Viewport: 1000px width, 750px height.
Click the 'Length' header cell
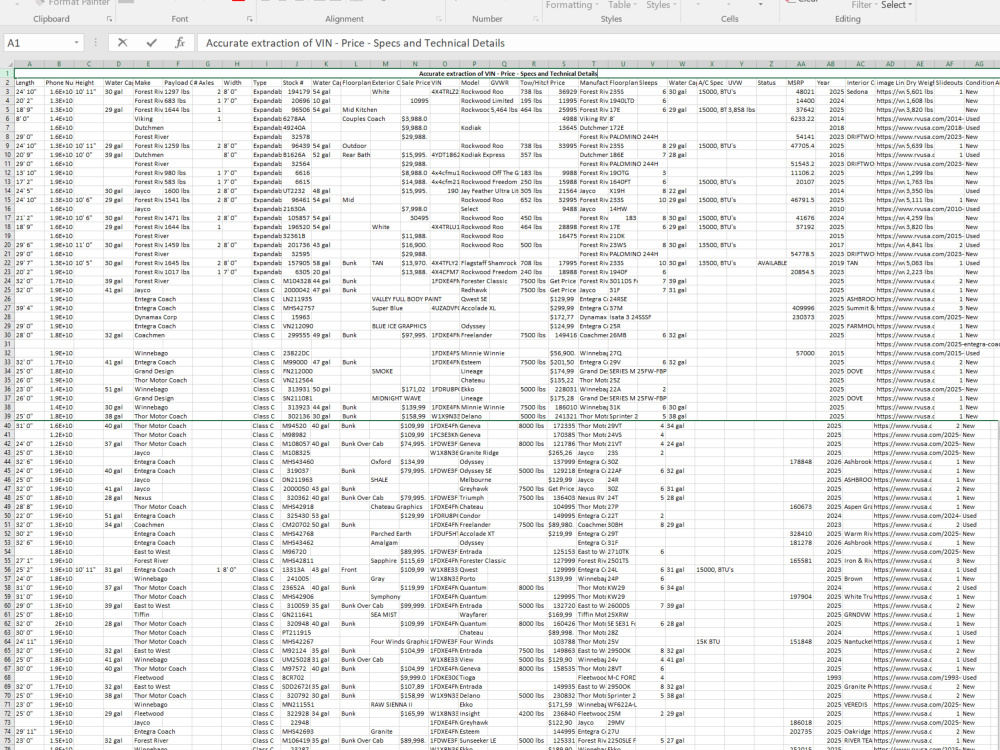point(29,83)
